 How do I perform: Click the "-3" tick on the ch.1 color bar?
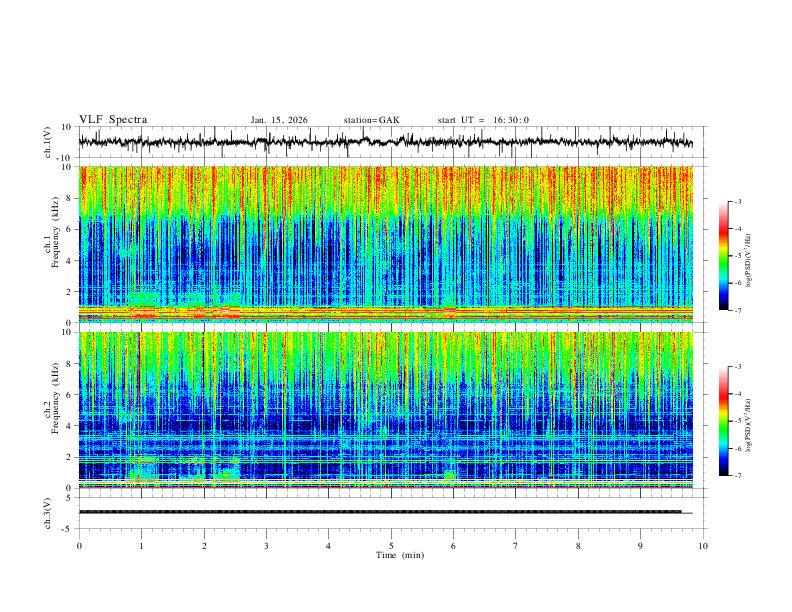click(x=737, y=201)
